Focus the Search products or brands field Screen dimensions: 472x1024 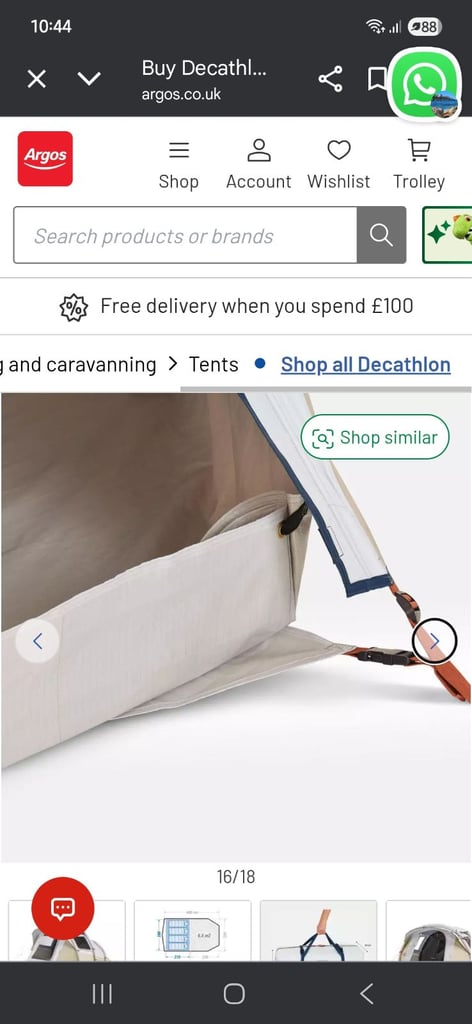[x=185, y=235]
